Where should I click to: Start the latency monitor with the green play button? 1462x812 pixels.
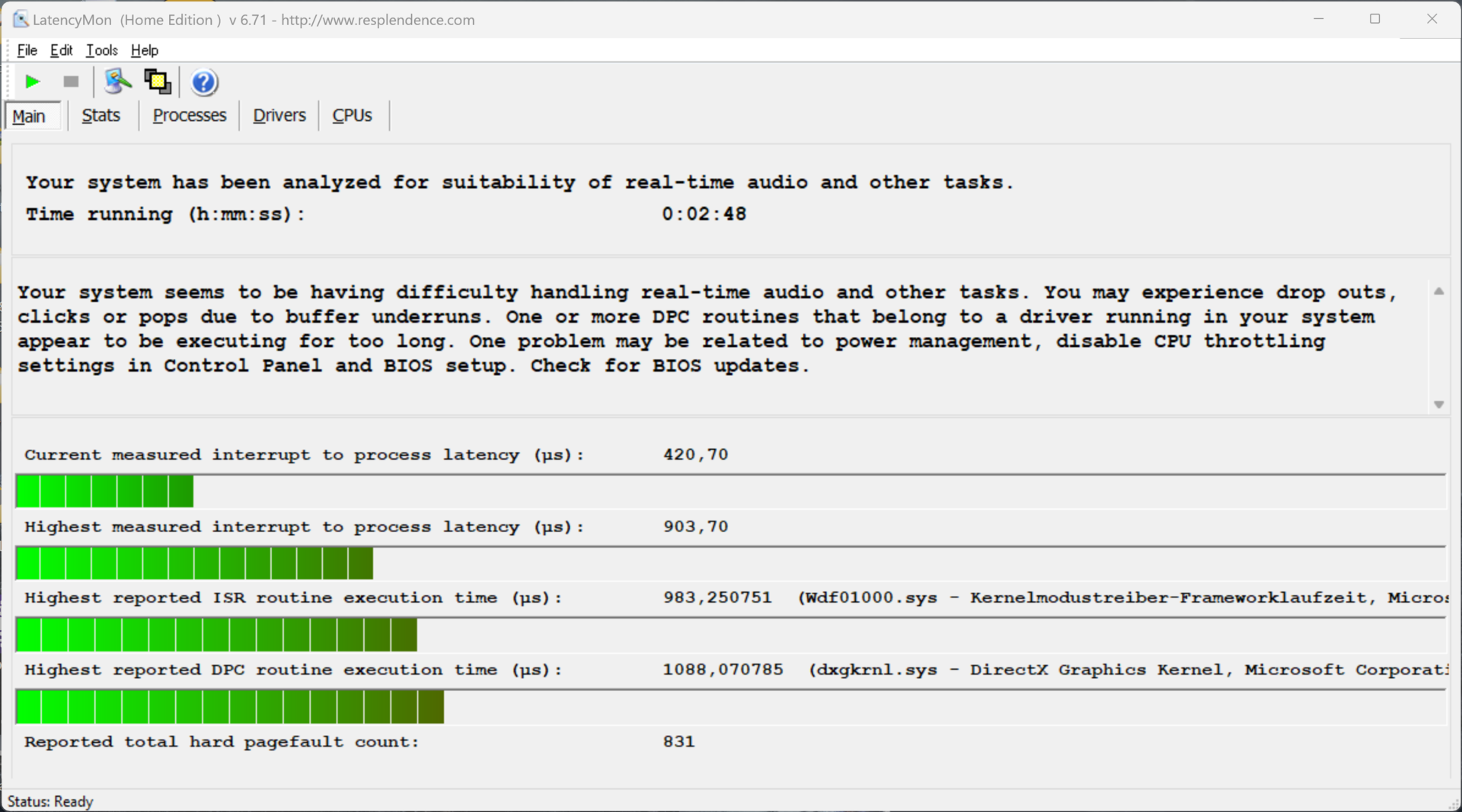pos(32,81)
